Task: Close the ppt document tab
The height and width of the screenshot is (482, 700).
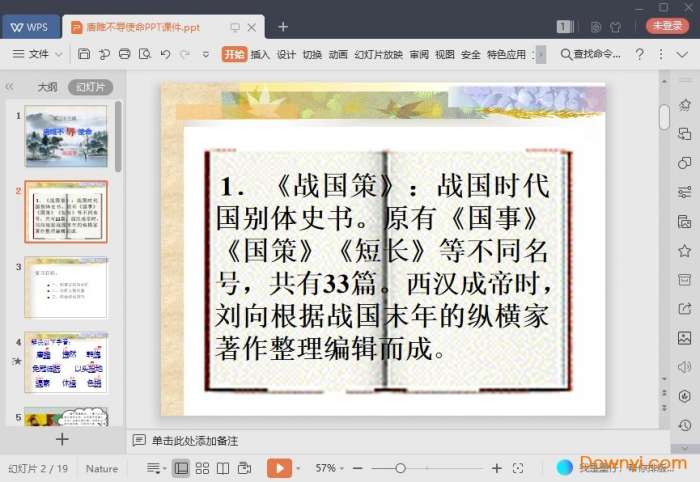Action: point(252,27)
